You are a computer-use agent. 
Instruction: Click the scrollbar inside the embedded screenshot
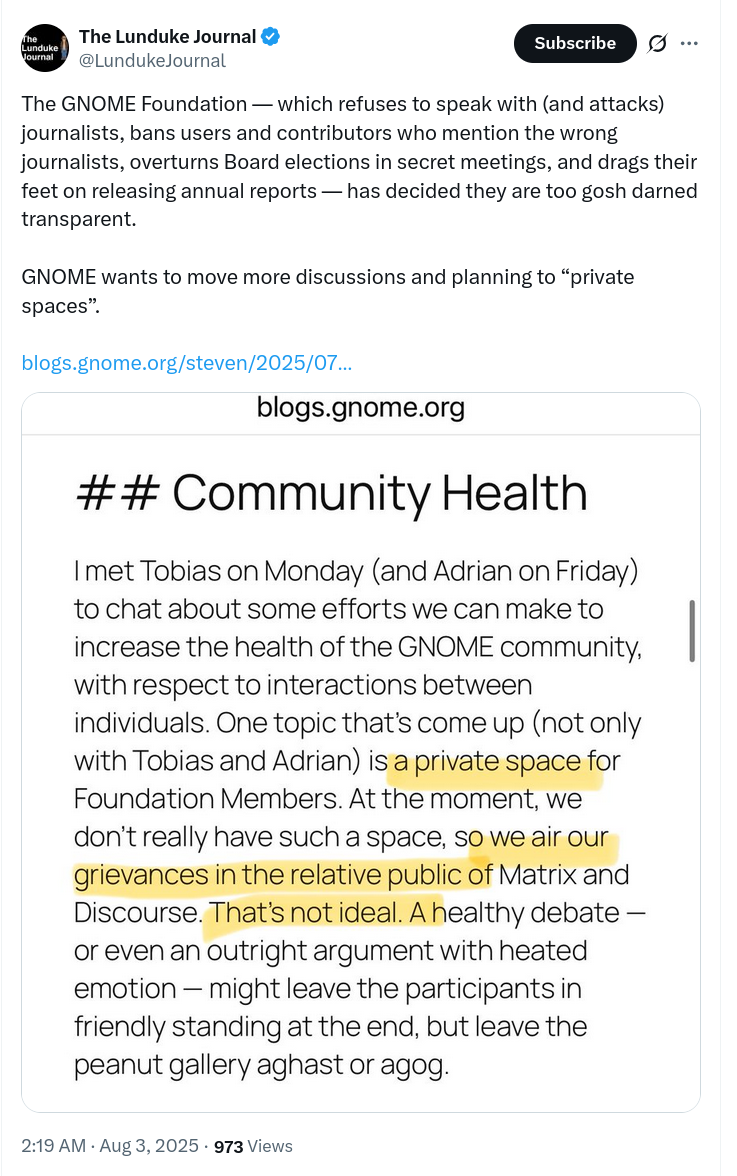[691, 631]
